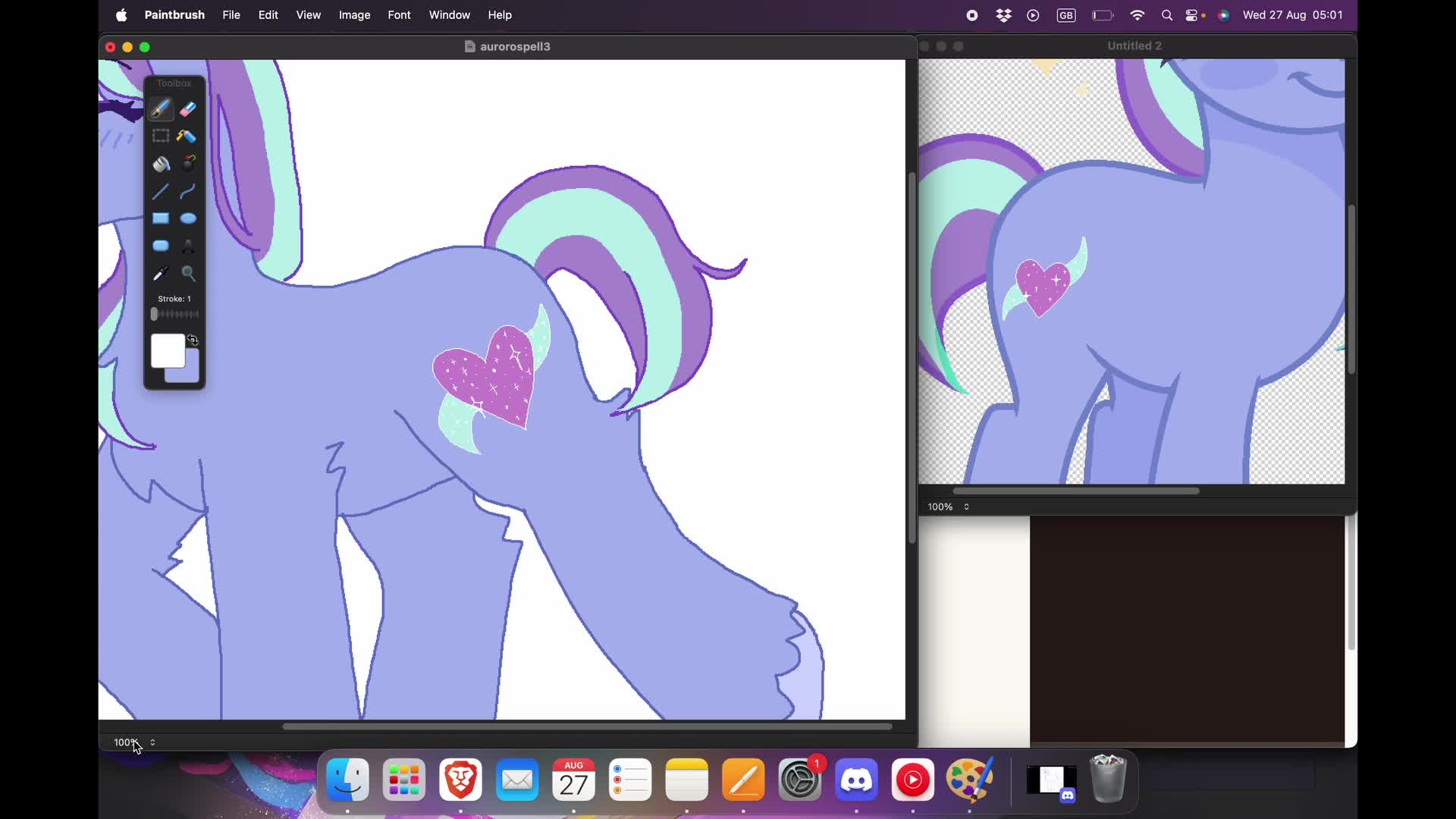
Task: Open the GB input source menu
Action: 1066,15
